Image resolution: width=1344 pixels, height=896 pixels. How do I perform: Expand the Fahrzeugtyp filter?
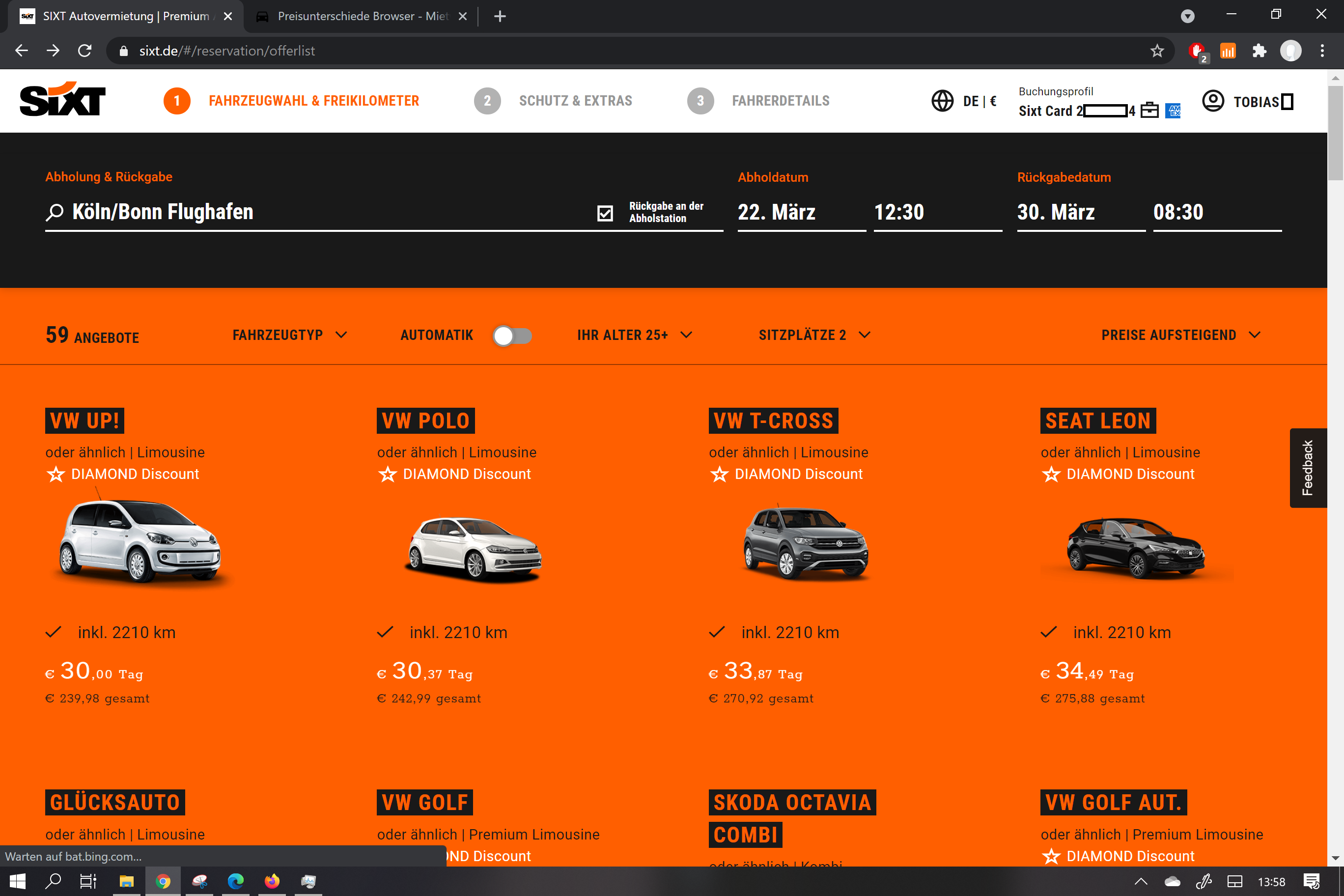click(290, 335)
